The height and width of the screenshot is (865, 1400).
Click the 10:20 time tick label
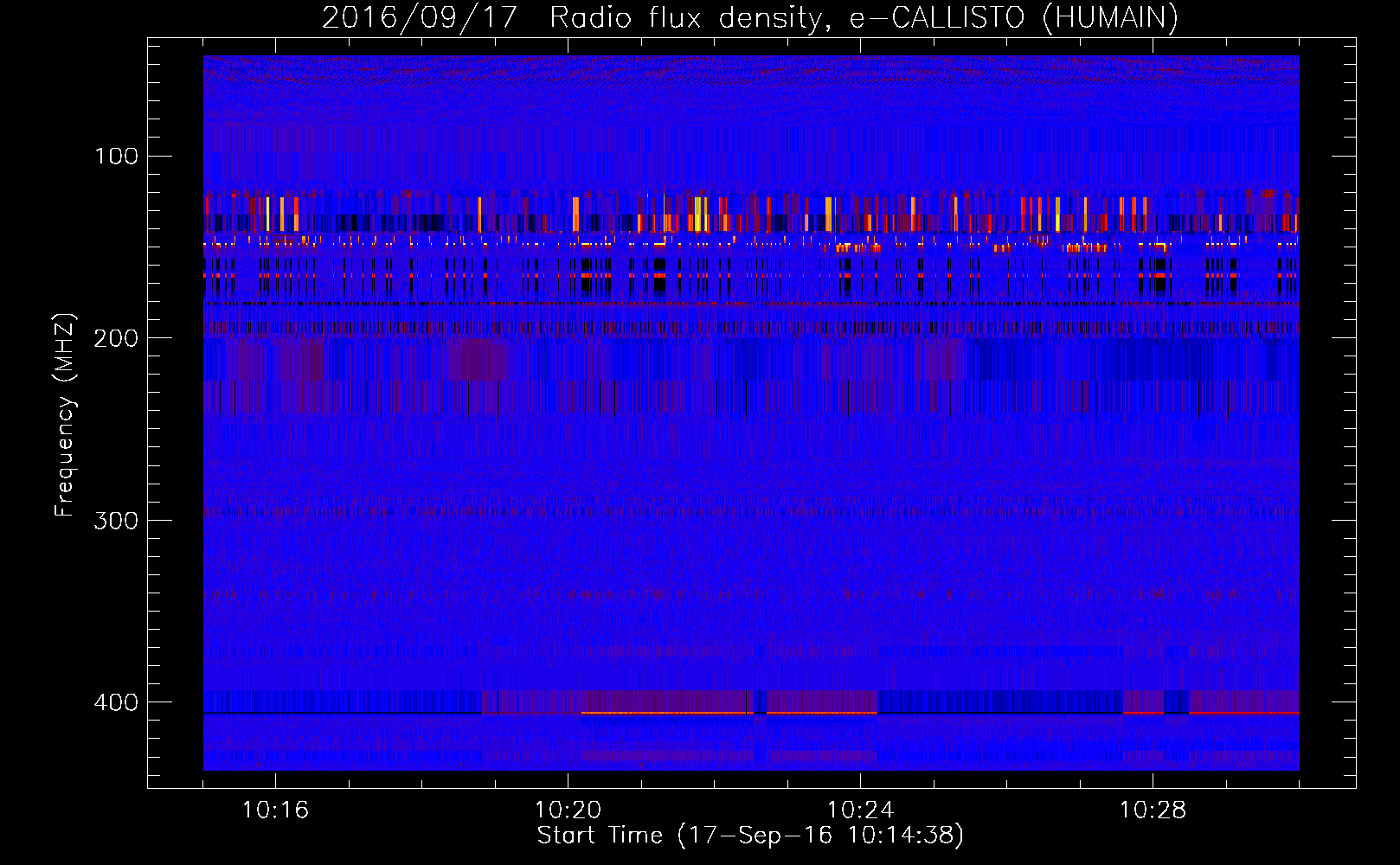click(x=568, y=811)
